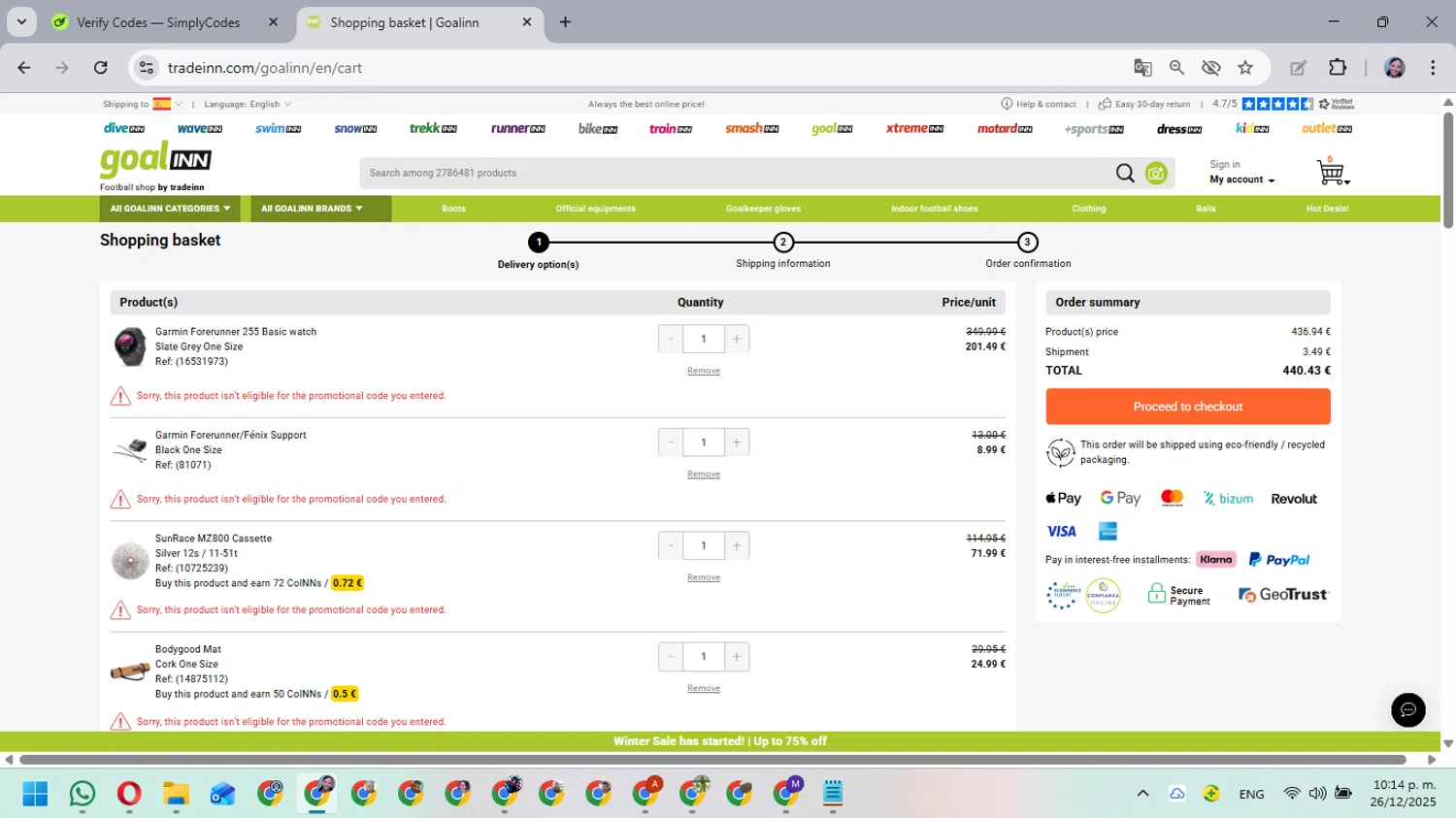1456x818 pixels.
Task: Open browser extensions puzzle icon
Action: click(1338, 67)
